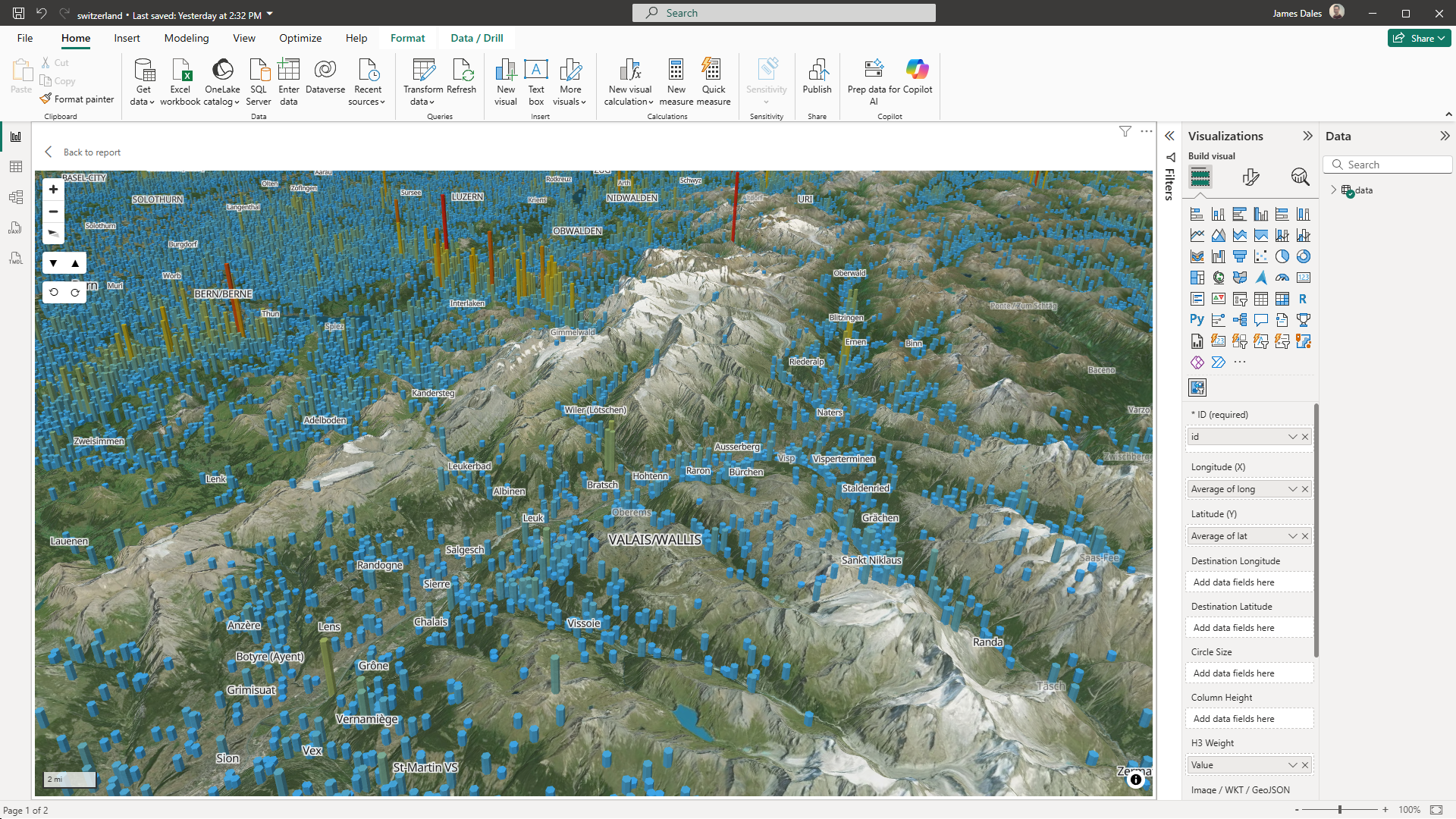
Task: Switch to Model view in left sidebar
Action: 16,197
